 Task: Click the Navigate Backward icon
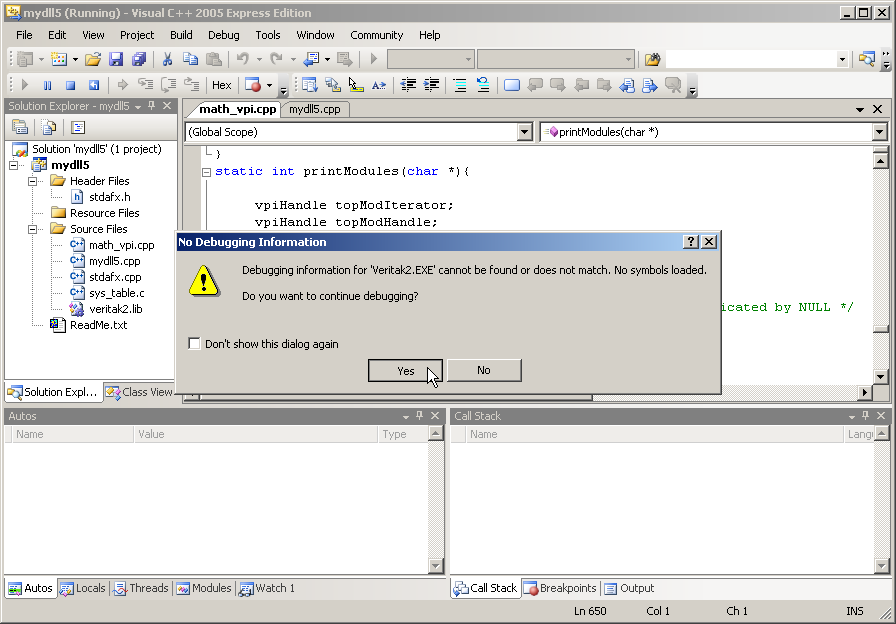pos(311,59)
